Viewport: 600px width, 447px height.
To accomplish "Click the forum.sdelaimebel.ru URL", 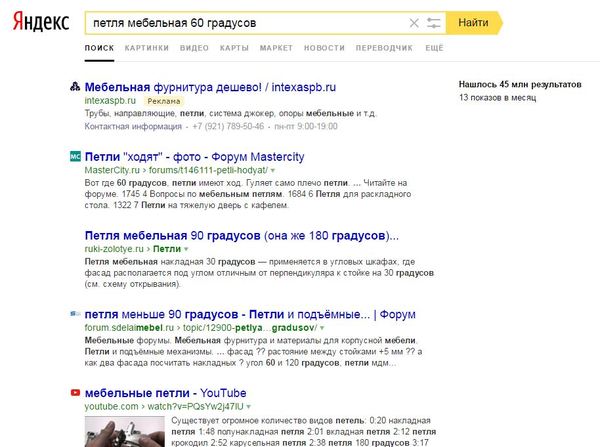I will pyautogui.click(x=129, y=328).
